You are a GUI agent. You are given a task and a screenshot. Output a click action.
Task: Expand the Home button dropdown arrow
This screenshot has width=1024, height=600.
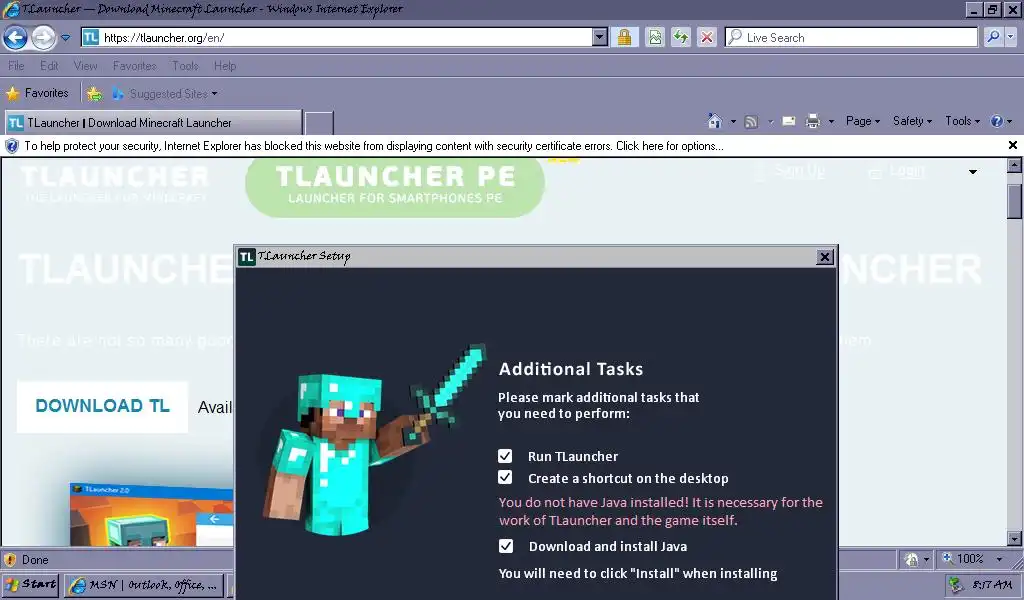point(733,121)
